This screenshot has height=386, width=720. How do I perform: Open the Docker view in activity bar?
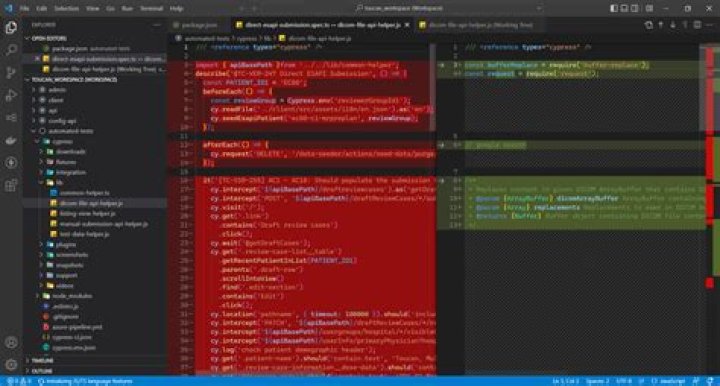coord(11,140)
